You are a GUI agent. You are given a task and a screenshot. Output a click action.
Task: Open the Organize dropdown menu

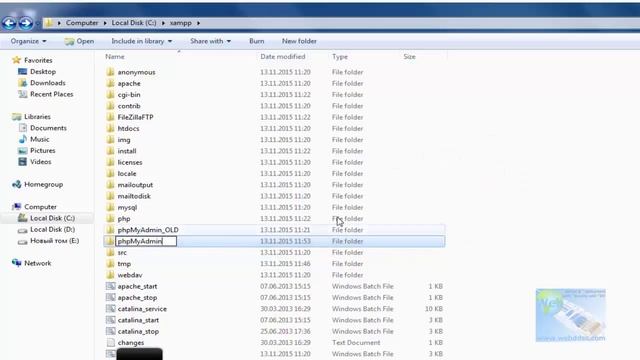click(x=29, y=41)
